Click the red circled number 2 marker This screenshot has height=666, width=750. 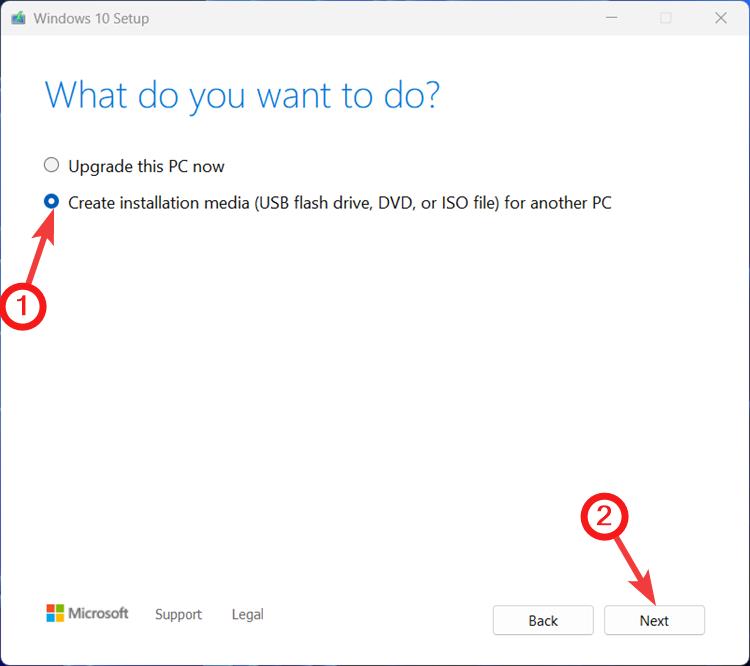click(x=603, y=515)
